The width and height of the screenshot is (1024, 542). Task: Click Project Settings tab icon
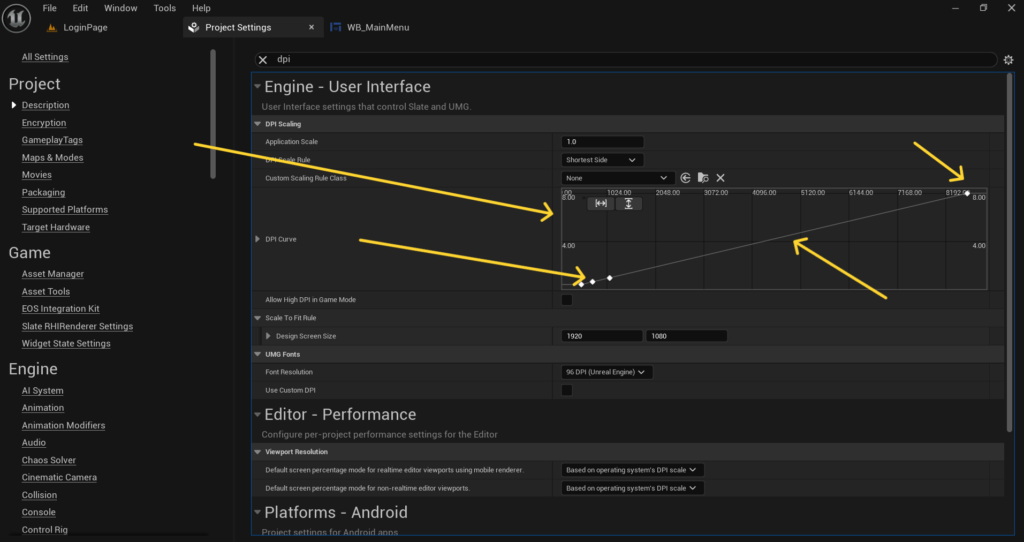[x=193, y=27]
